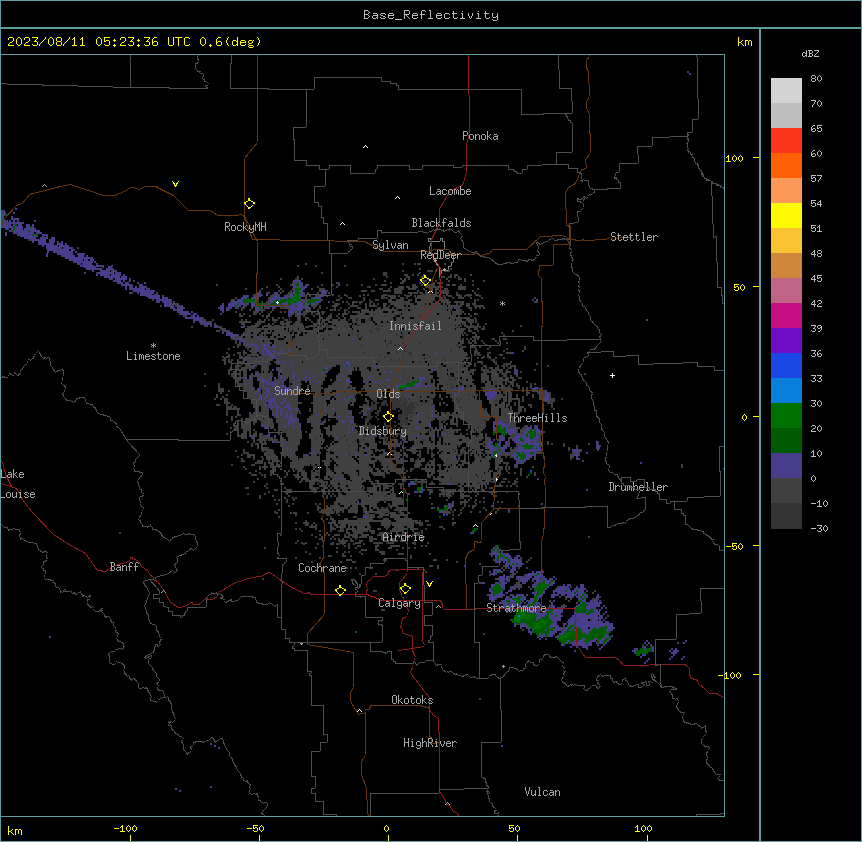Pick the yellow diamond marker below Cochrane
The image size is (862, 842).
340,590
